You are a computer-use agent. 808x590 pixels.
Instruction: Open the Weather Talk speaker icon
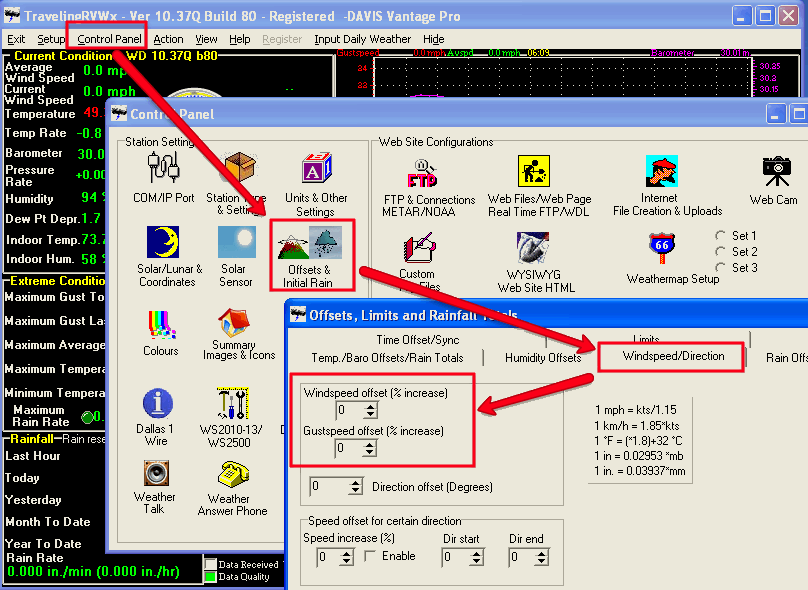pos(156,473)
